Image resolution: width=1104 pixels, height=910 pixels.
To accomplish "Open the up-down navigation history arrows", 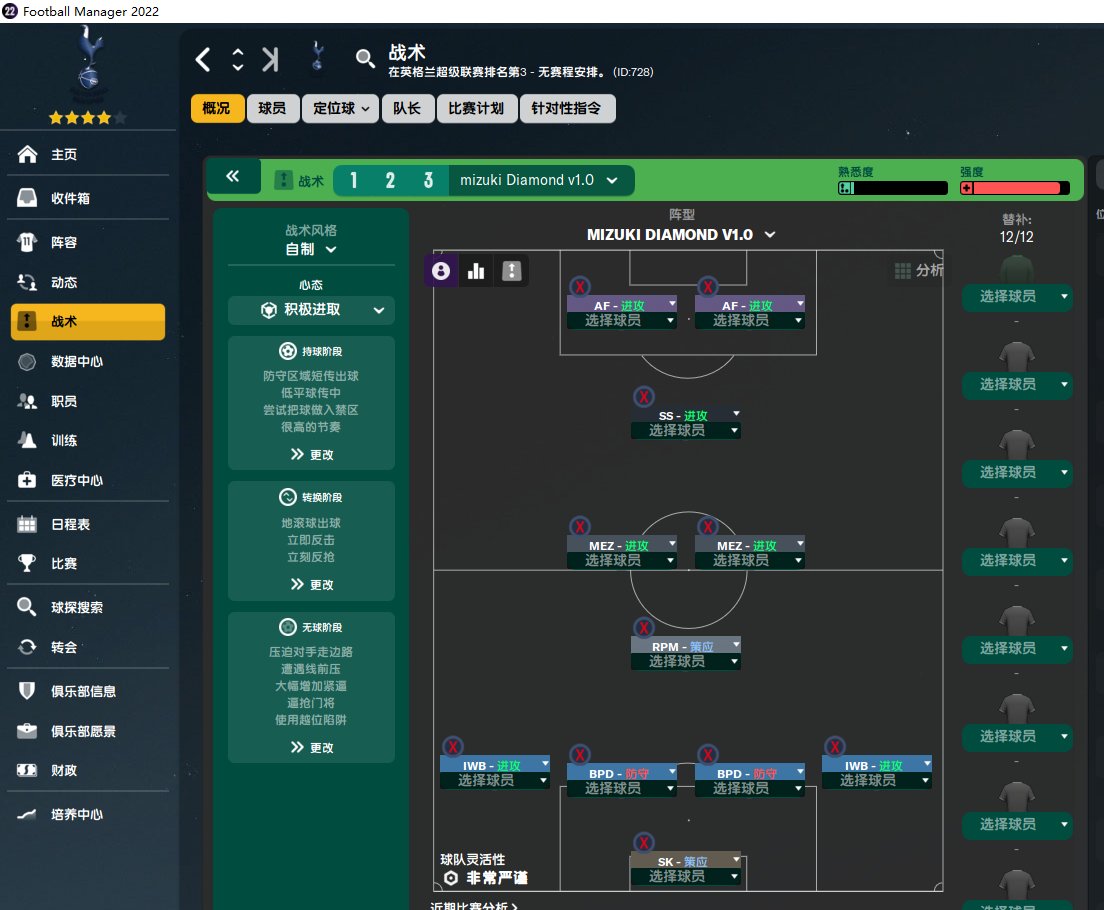I will coord(238,60).
